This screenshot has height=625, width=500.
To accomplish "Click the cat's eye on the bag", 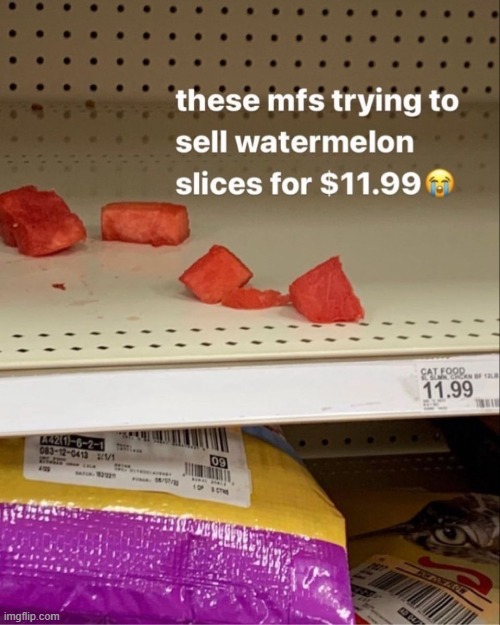I will [451, 536].
